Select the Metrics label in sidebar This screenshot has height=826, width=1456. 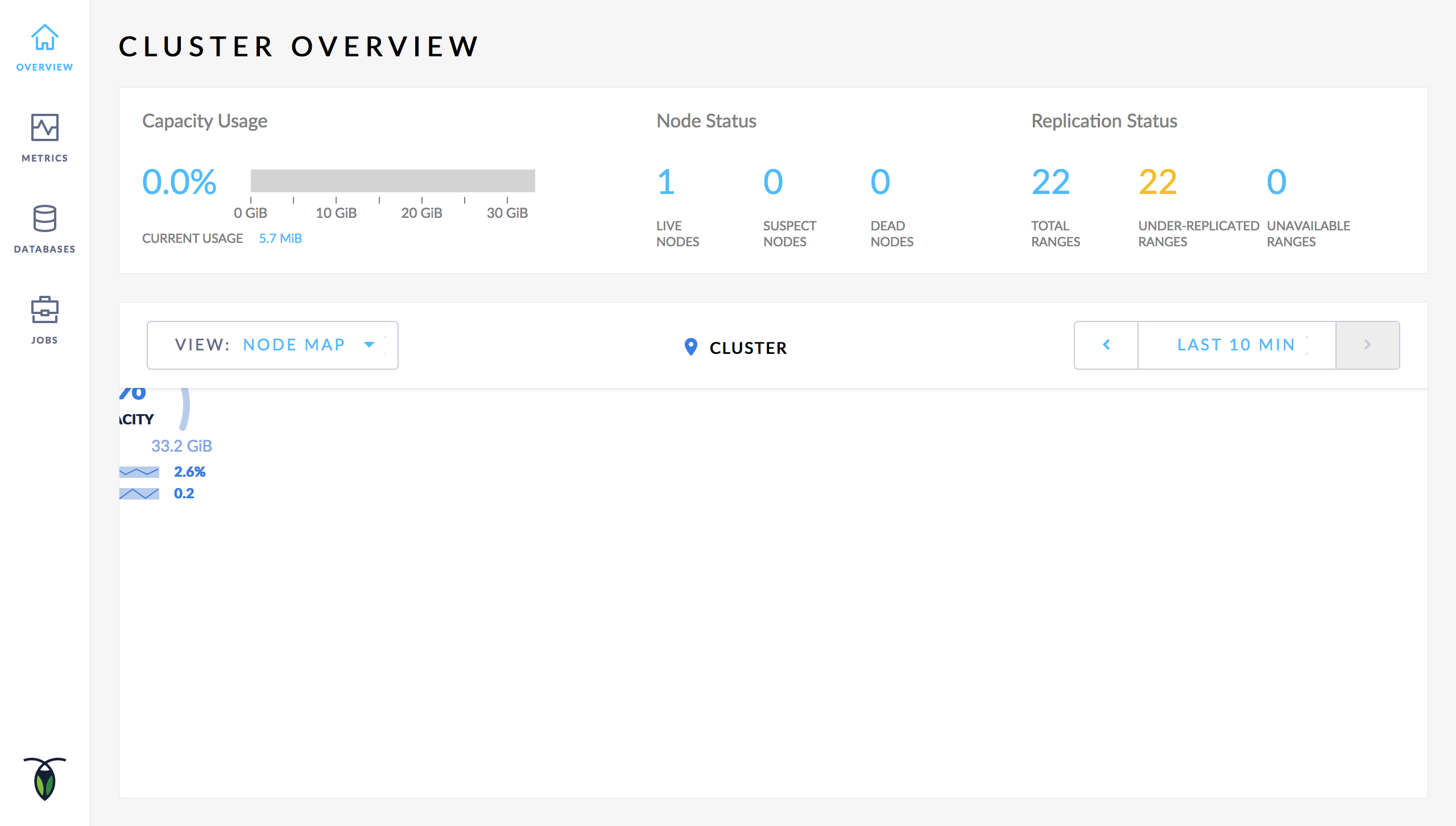point(44,158)
